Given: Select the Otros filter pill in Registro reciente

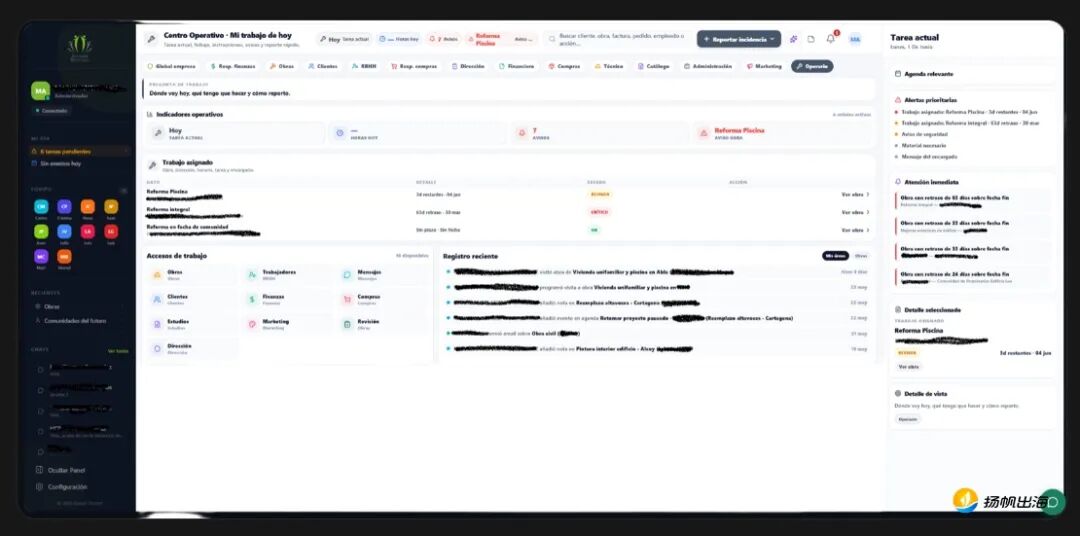Looking at the screenshot, I should point(861,256).
